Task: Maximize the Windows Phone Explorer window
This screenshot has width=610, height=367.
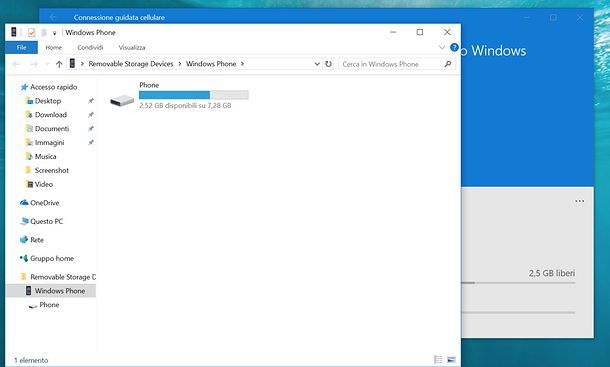Action: 420,32
